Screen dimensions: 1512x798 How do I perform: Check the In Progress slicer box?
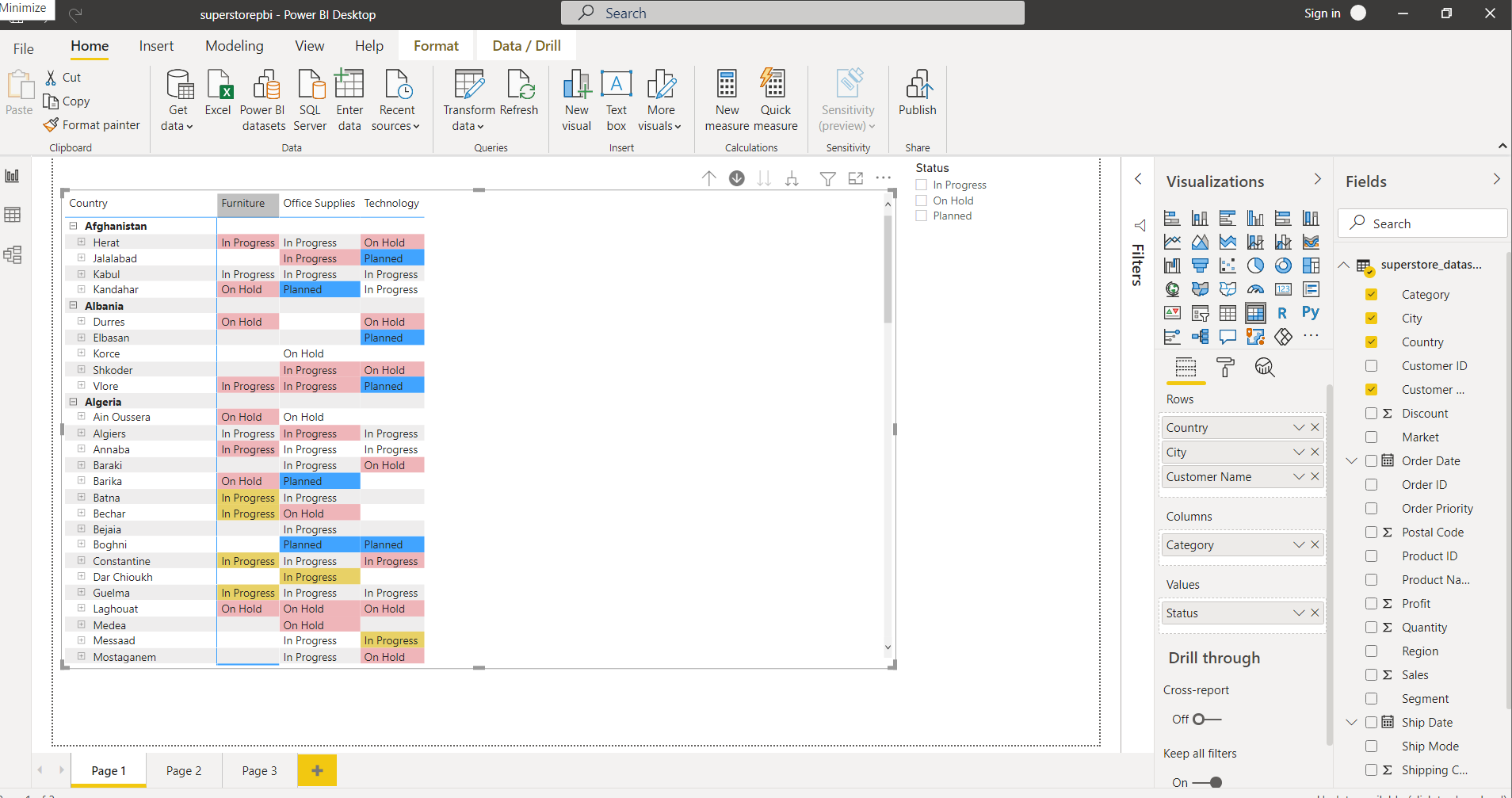(x=922, y=185)
